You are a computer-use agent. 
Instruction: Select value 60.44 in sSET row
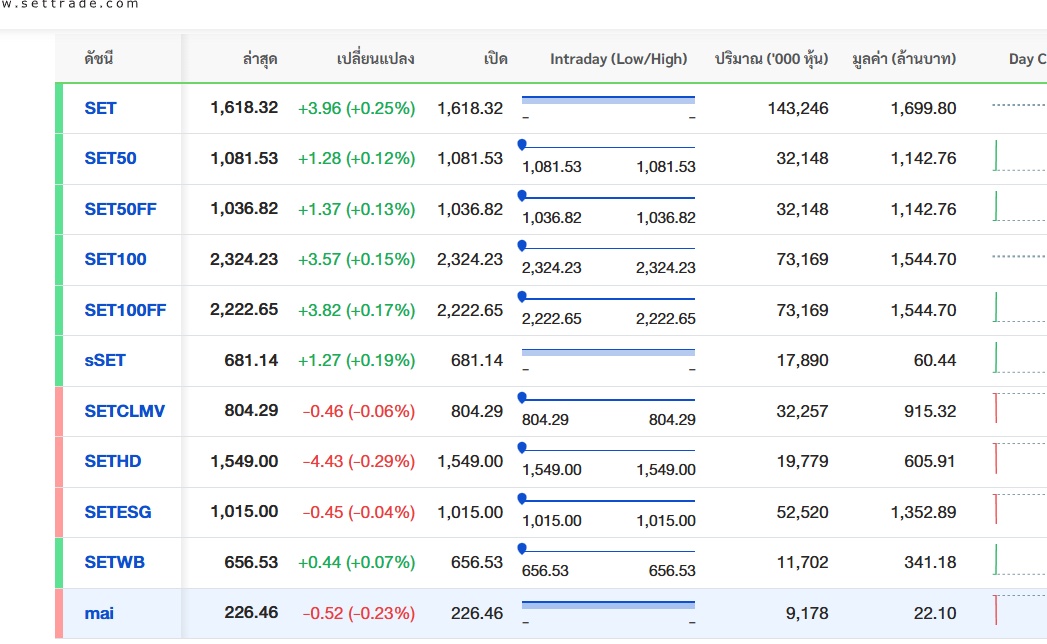coord(935,360)
